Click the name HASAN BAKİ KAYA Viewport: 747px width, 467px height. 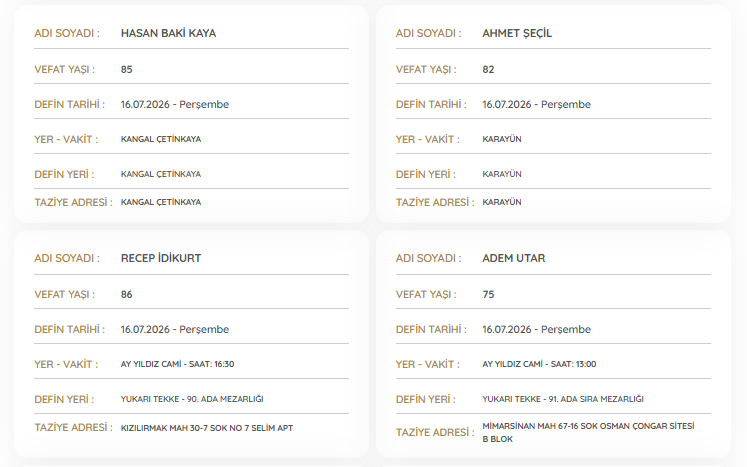pos(168,33)
